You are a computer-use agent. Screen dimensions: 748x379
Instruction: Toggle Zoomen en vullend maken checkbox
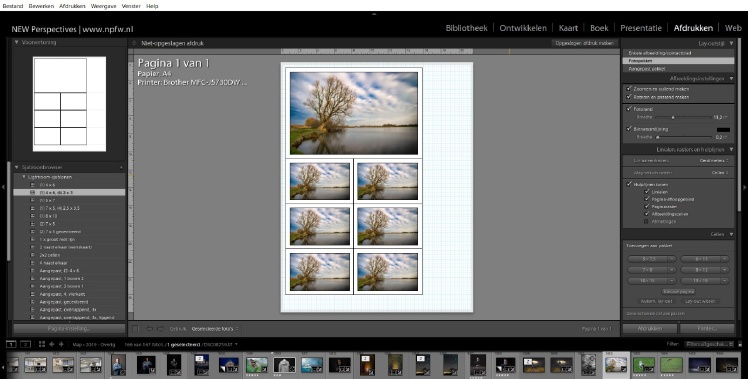click(x=629, y=89)
